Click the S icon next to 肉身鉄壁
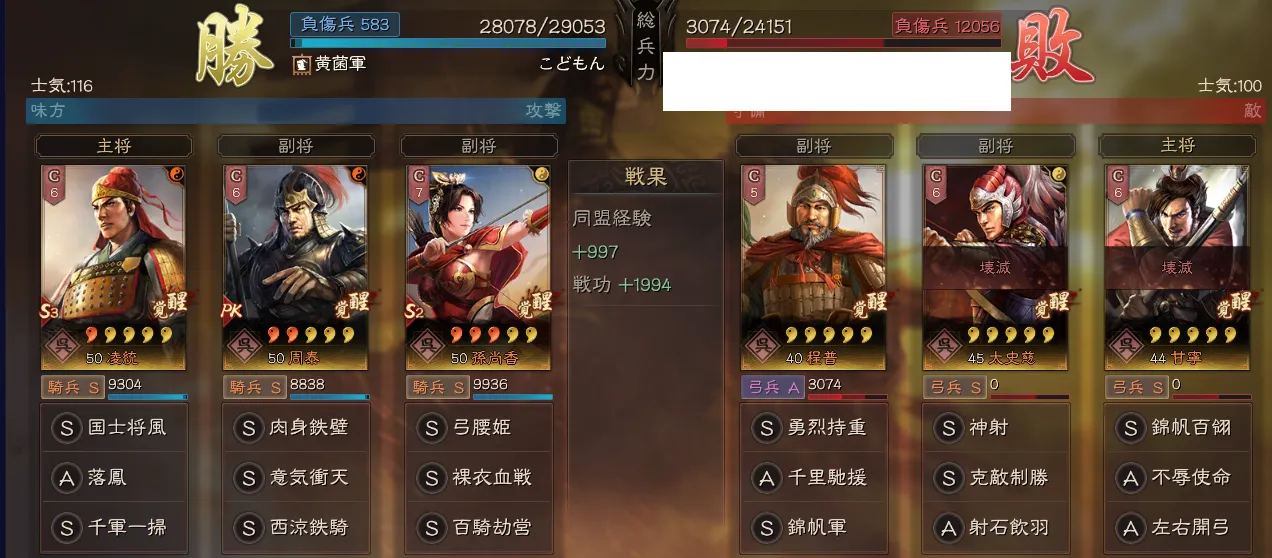 pyautogui.click(x=247, y=428)
